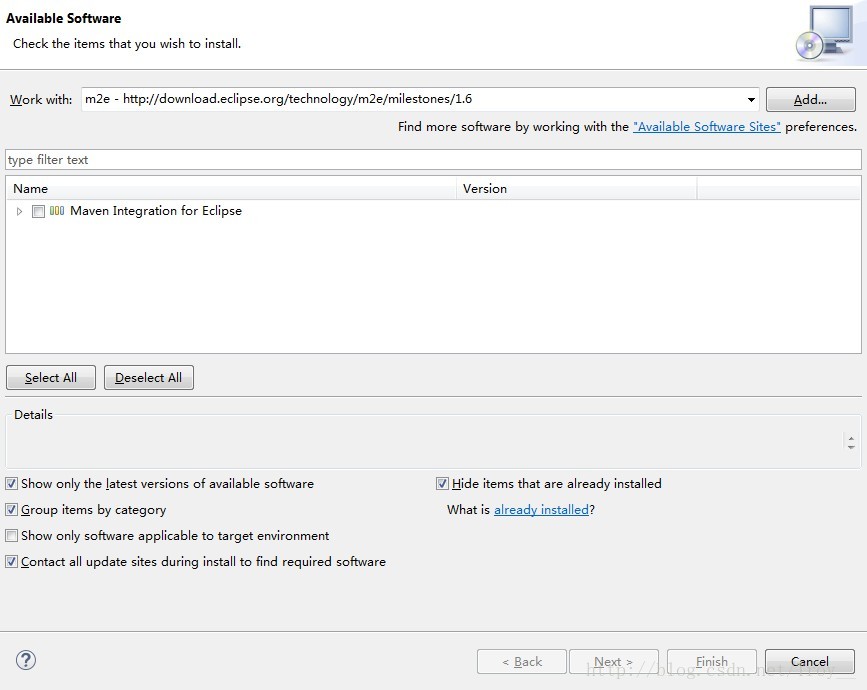Click the Details scroll stepper
The width and height of the screenshot is (867, 690).
click(851, 442)
